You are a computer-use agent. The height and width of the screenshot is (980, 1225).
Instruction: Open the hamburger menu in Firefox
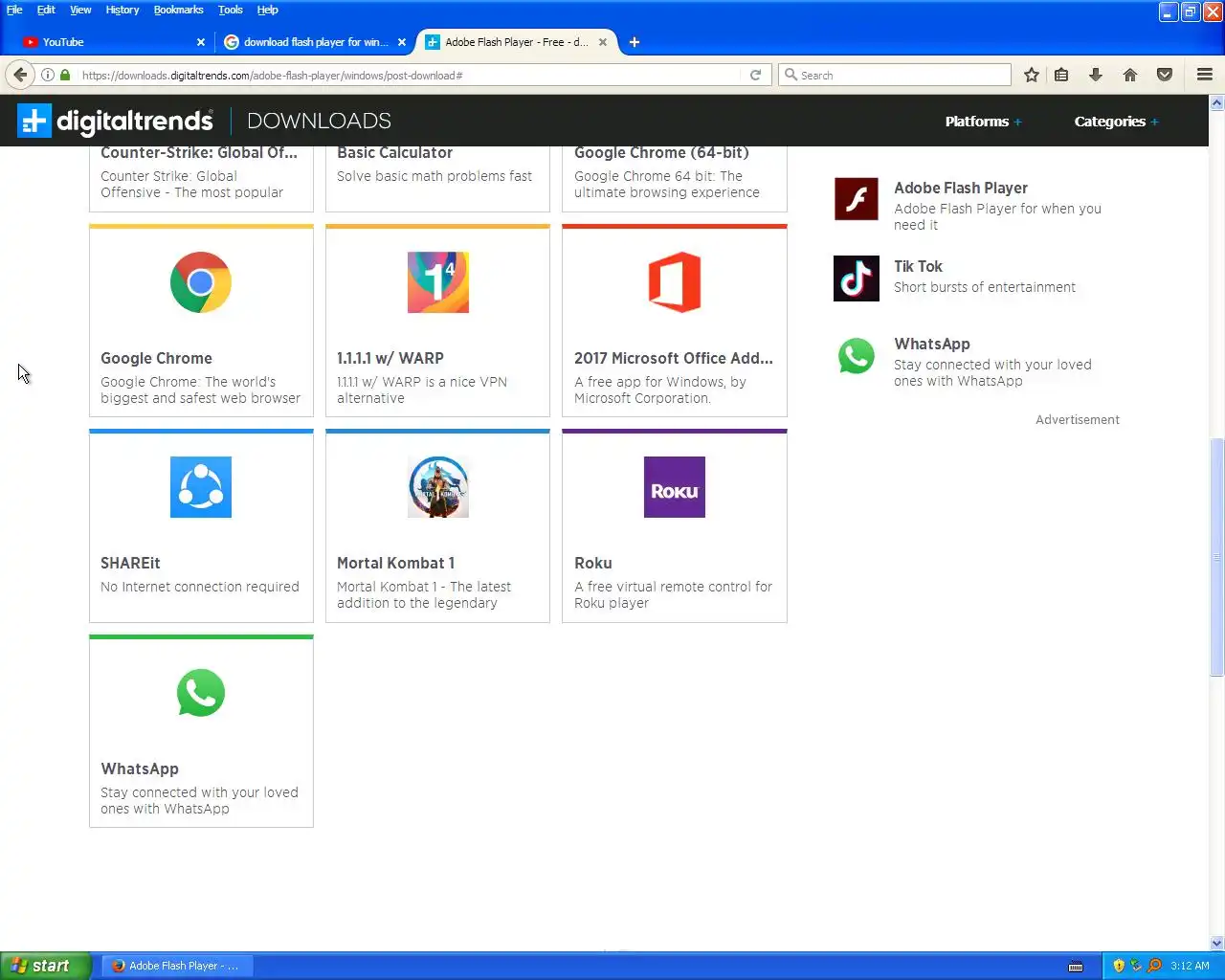click(x=1205, y=75)
